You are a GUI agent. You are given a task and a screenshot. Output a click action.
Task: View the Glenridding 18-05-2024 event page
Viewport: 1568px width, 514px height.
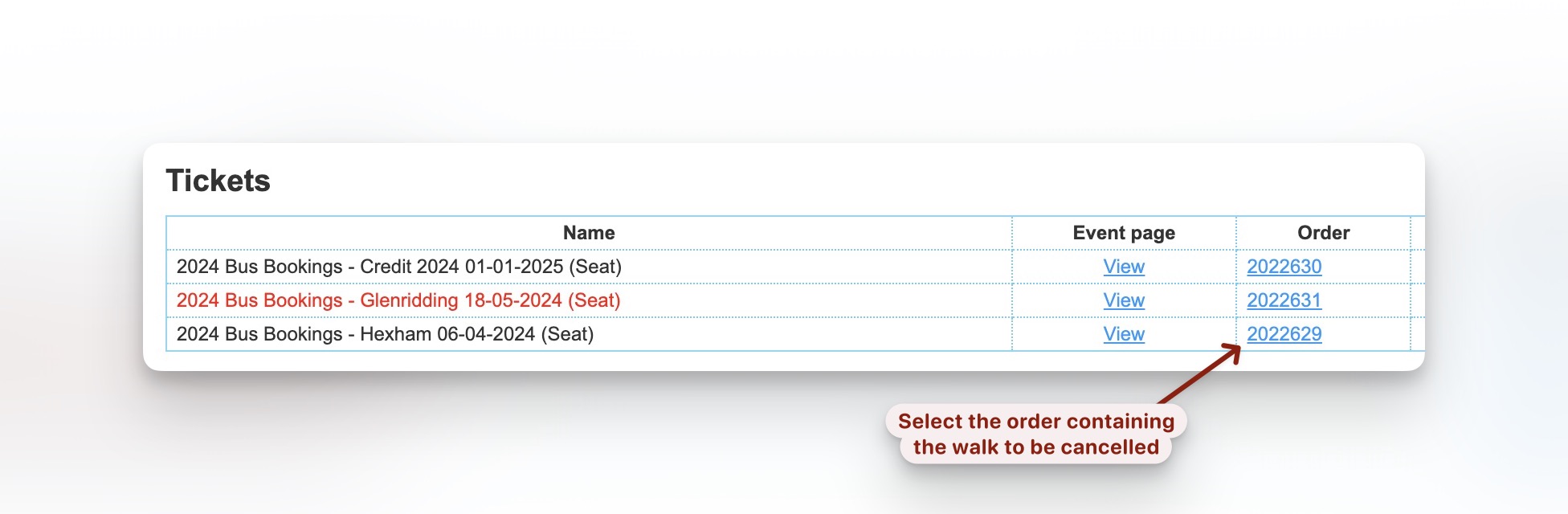[1122, 300]
